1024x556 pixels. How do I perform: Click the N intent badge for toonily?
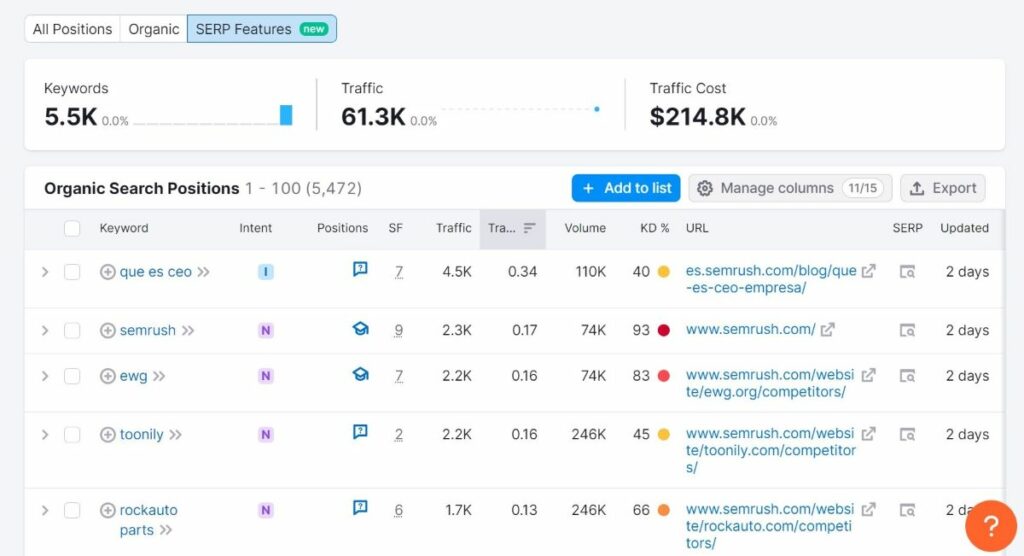coord(265,434)
